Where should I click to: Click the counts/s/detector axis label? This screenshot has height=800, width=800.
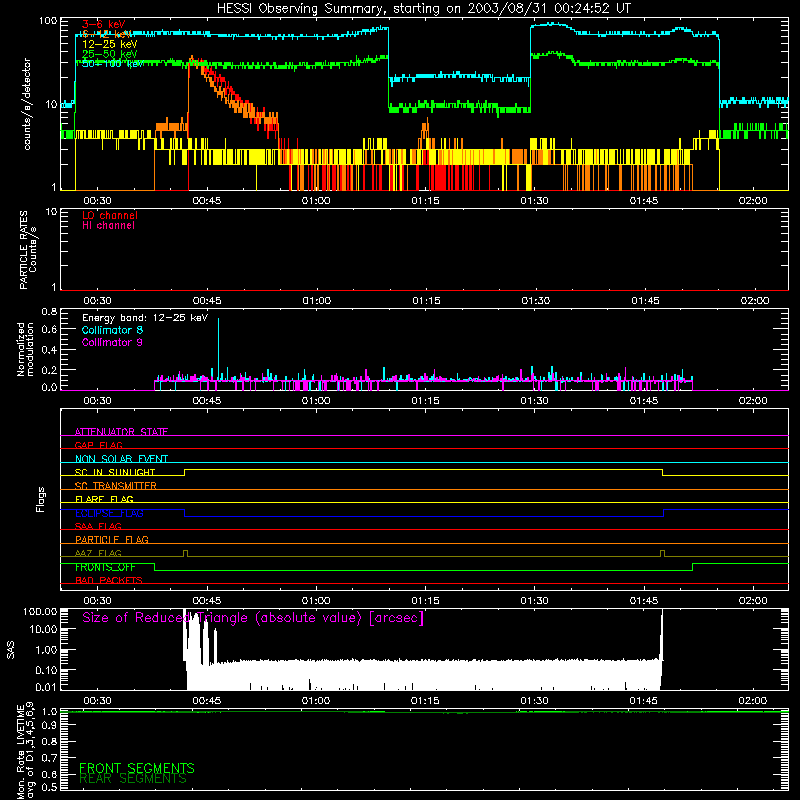pos(27,104)
